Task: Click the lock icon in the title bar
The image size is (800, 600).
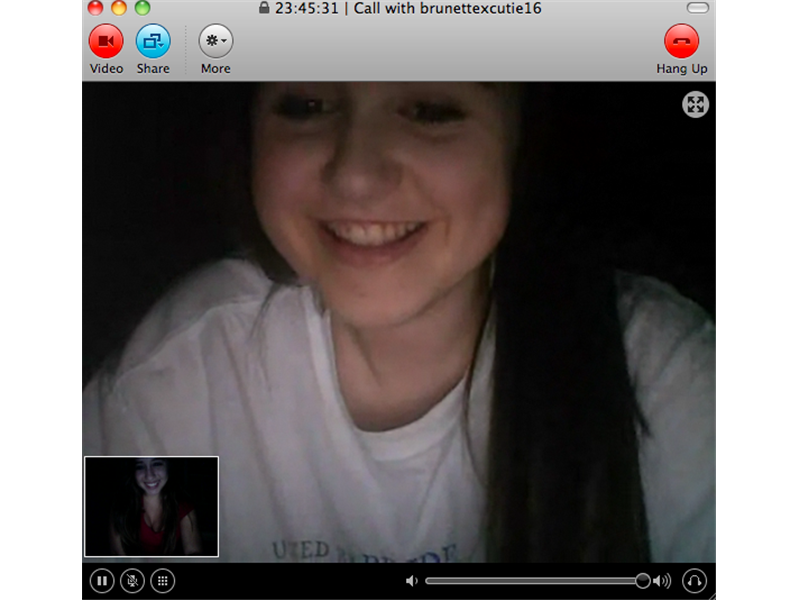Action: (264, 9)
